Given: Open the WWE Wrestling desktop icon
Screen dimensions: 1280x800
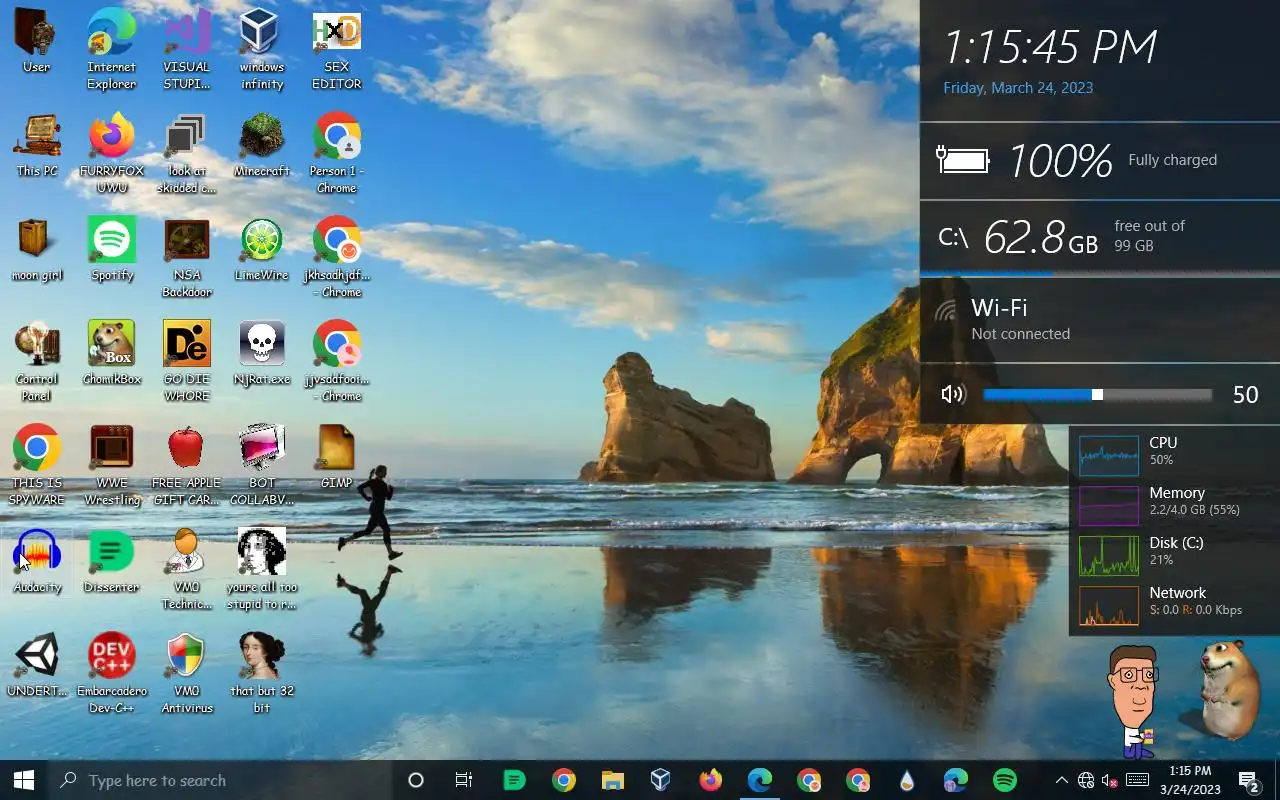Looking at the screenshot, I should pos(112,464).
